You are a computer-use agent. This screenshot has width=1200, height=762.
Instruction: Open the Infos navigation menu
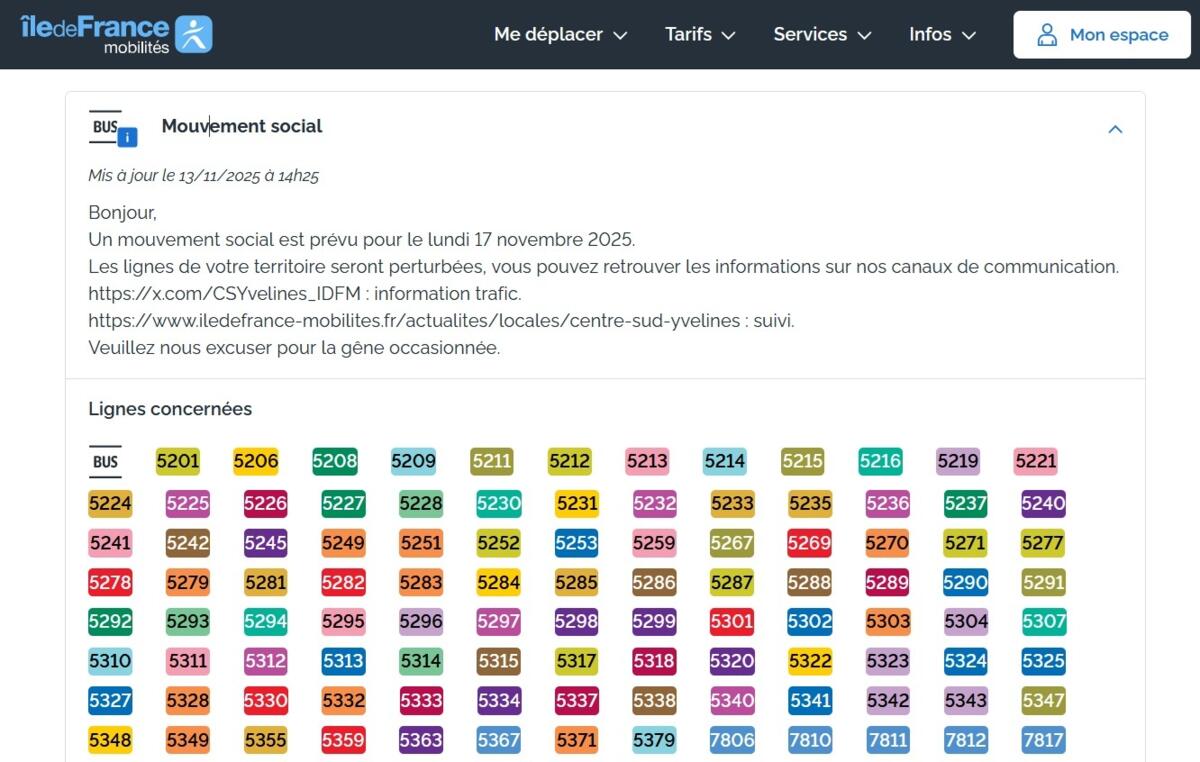tap(942, 35)
